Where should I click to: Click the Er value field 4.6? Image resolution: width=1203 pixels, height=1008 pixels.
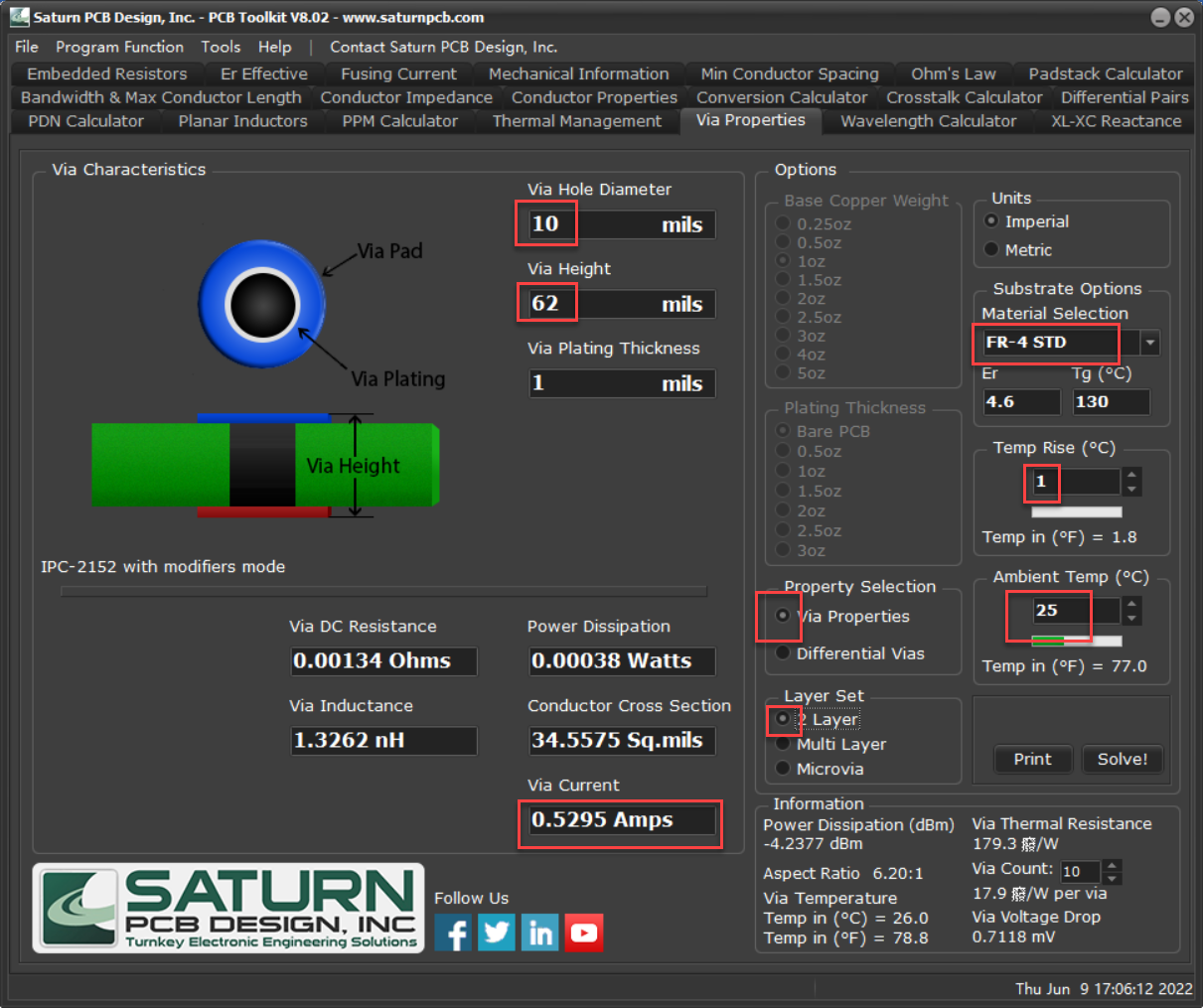[1022, 402]
